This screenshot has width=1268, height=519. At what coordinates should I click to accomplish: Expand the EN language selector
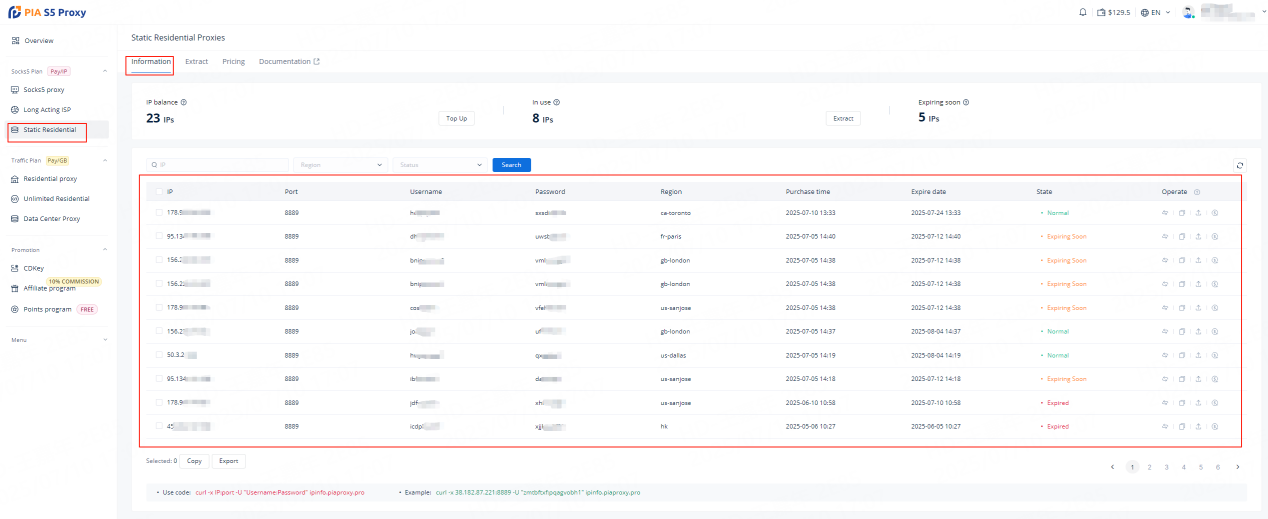point(1155,13)
